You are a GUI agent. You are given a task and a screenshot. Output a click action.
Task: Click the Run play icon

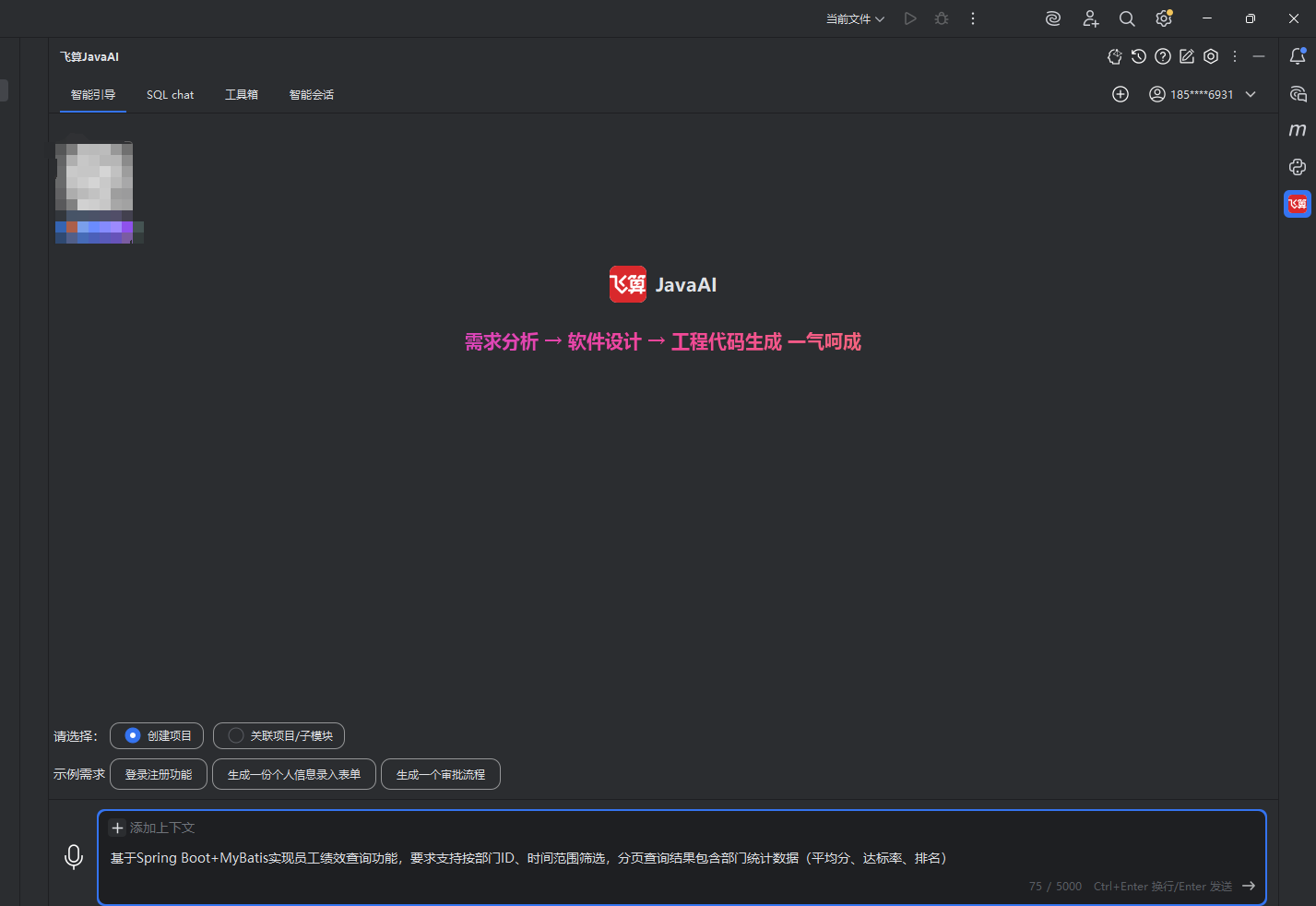pyautogui.click(x=910, y=18)
